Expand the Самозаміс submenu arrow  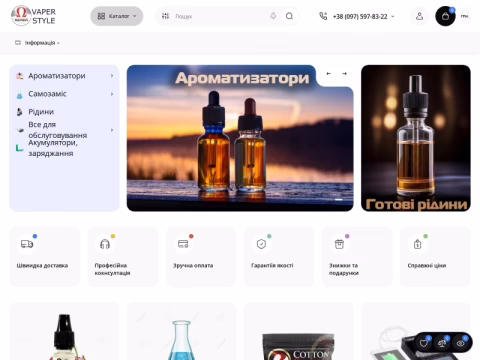[x=112, y=94]
